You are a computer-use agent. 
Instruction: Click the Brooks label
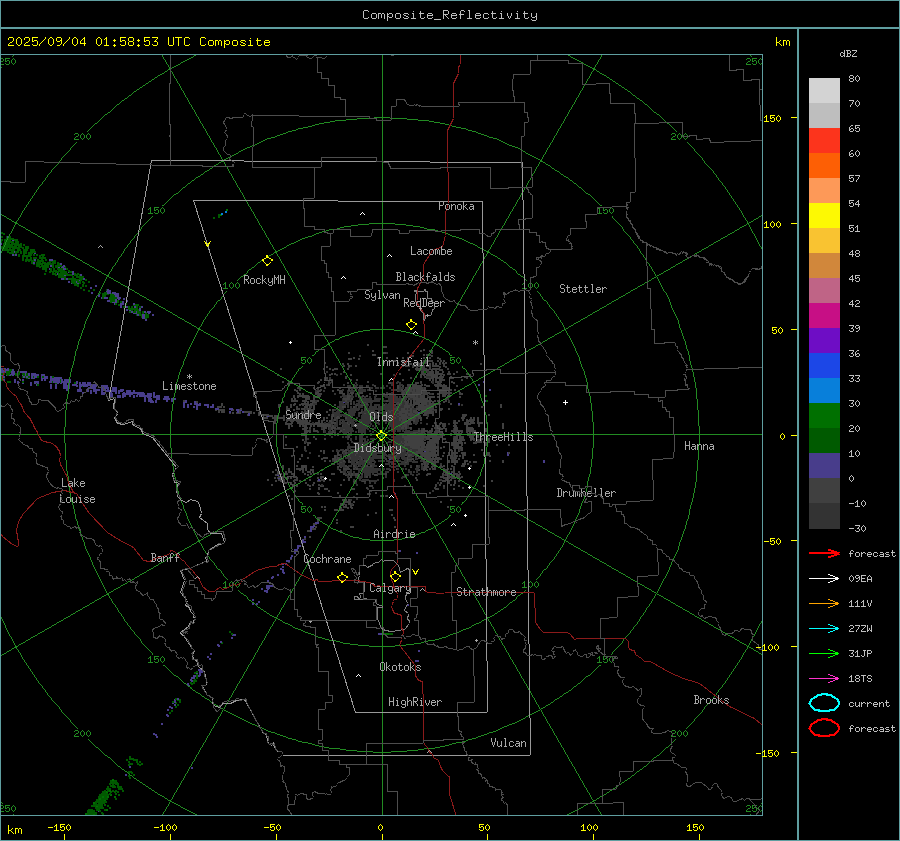point(711,700)
